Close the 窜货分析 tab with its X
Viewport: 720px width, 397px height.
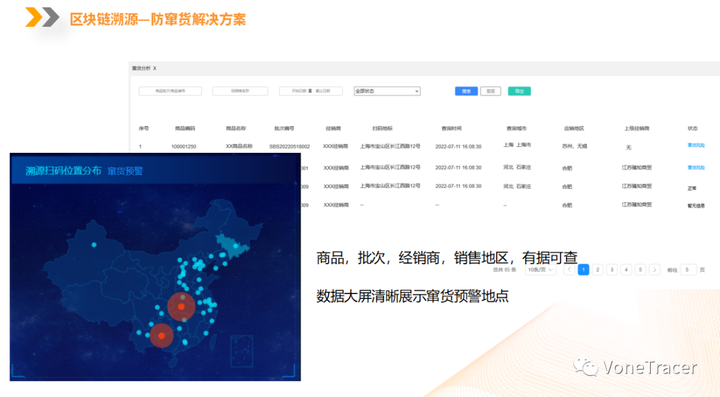click(x=155, y=68)
